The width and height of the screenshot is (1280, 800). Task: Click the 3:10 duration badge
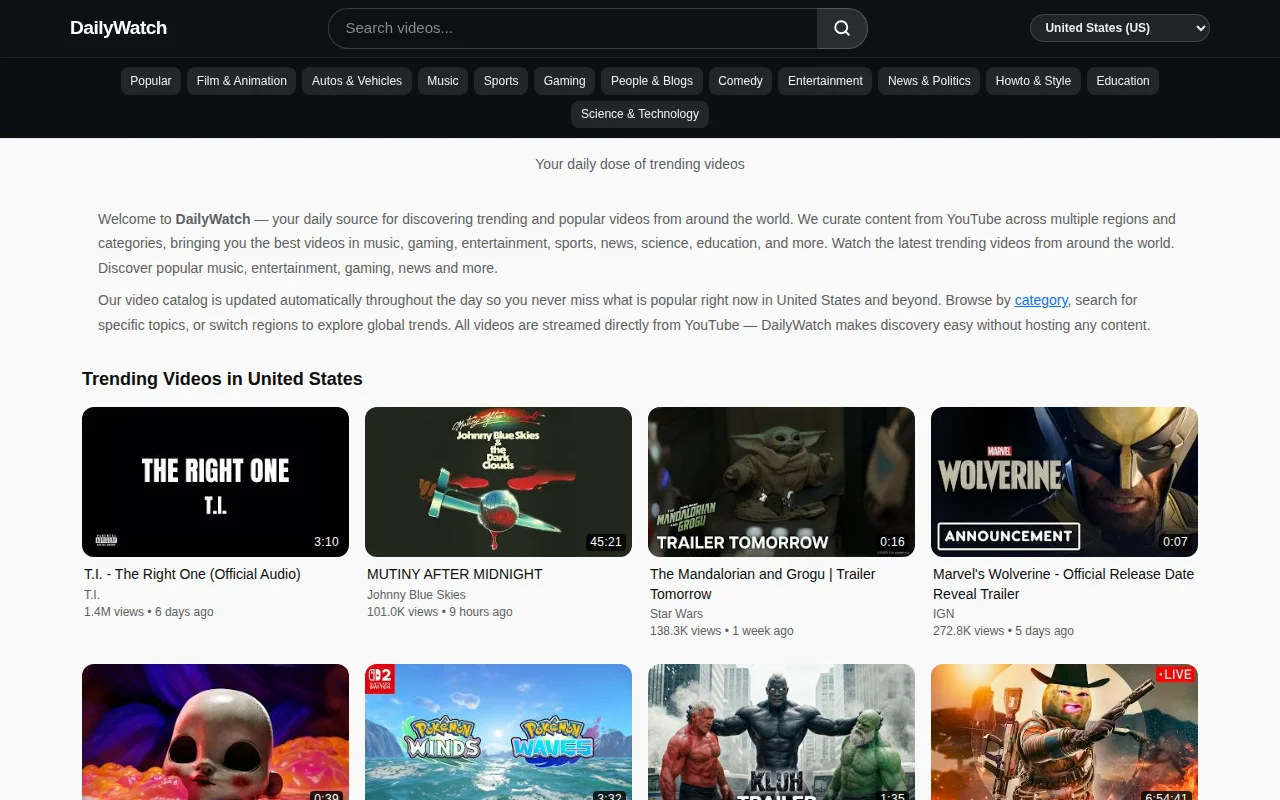coord(326,542)
